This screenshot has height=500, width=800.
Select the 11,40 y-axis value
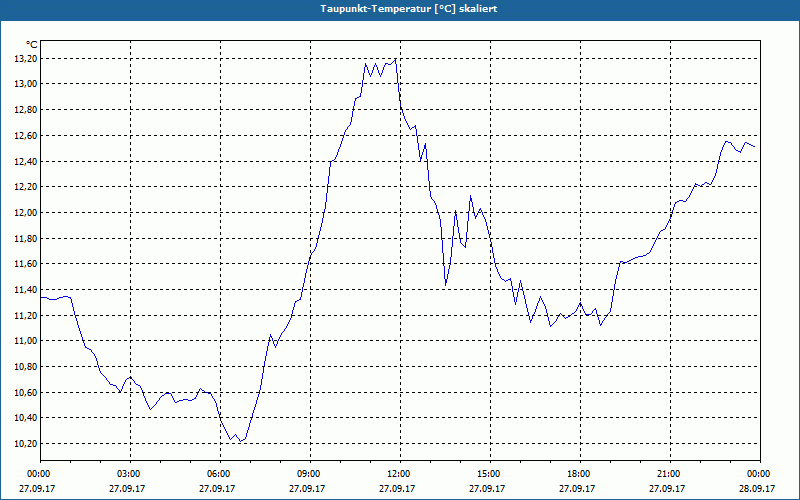[25, 290]
